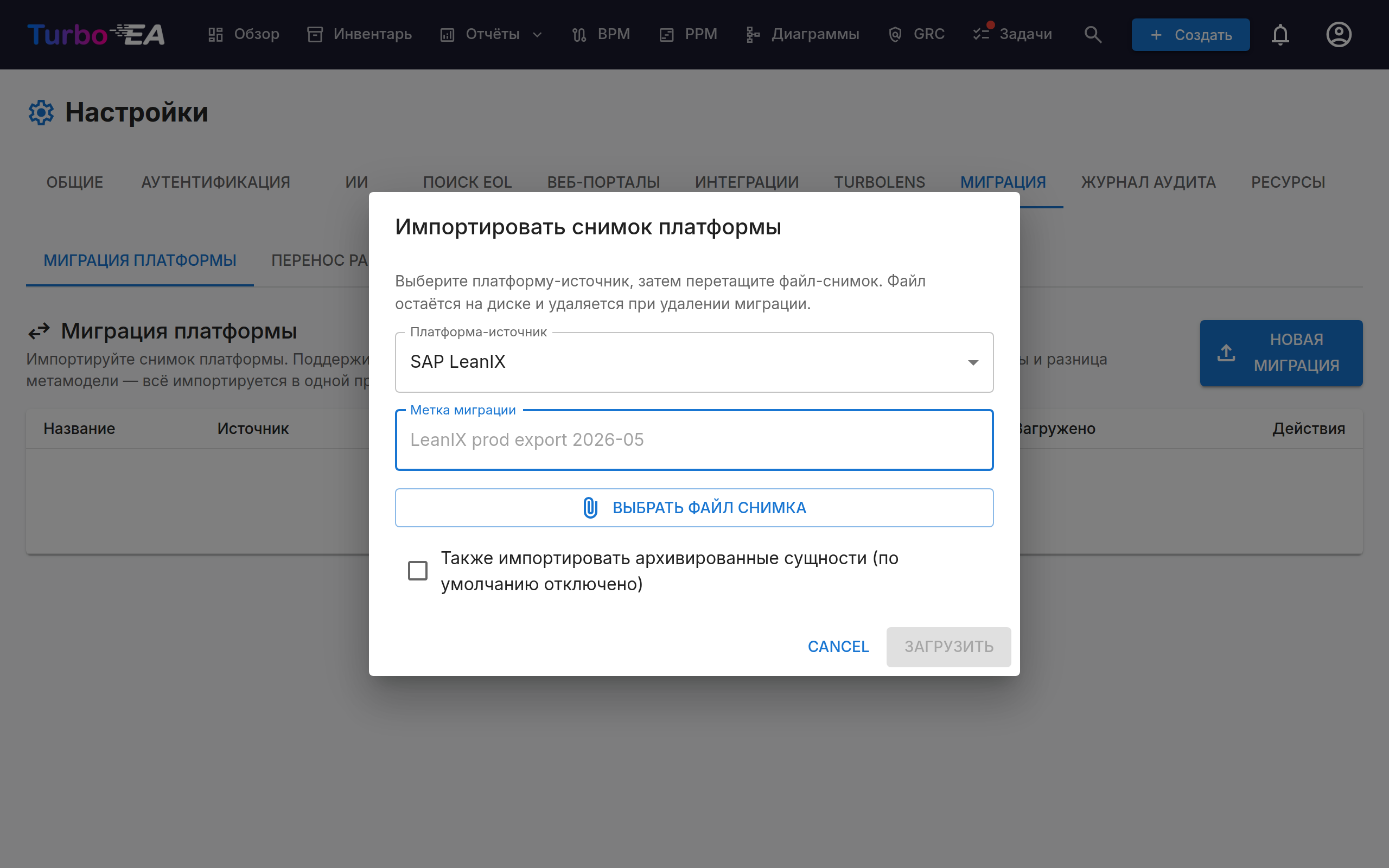Switch to the TURBOLENS tab
Image resolution: width=1389 pixels, height=868 pixels.
tap(880, 182)
